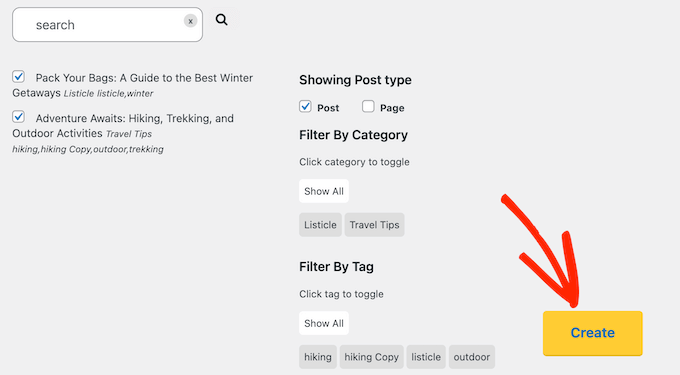Toggle the Travel Tips category filter
The width and height of the screenshot is (680, 375).
[x=375, y=225]
